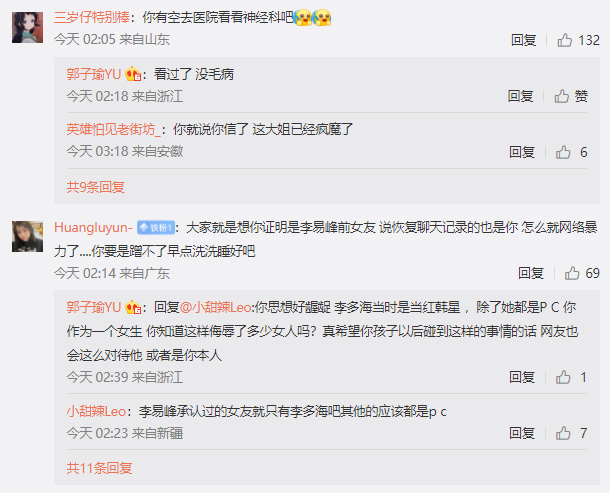Open the @小甜辣Leo mention link
This screenshot has height=493, width=610.
[215, 307]
